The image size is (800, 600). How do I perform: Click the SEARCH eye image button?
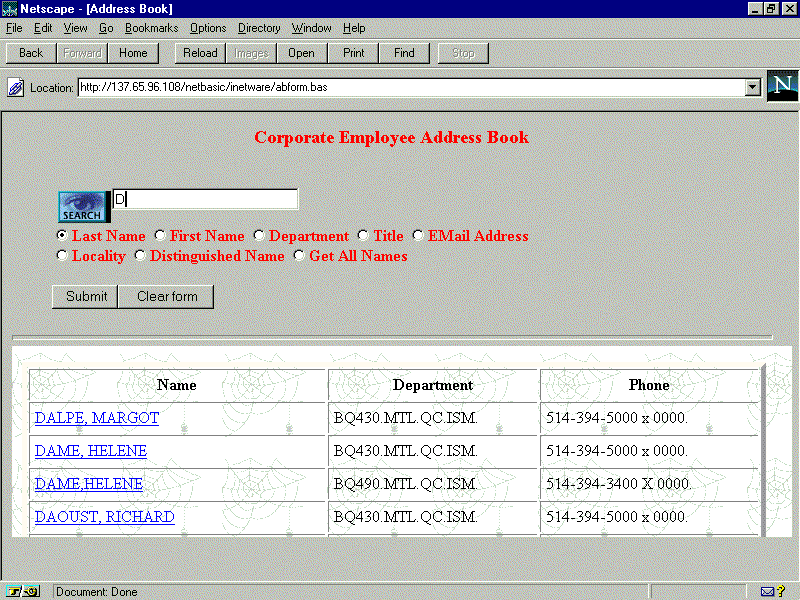tap(84, 207)
